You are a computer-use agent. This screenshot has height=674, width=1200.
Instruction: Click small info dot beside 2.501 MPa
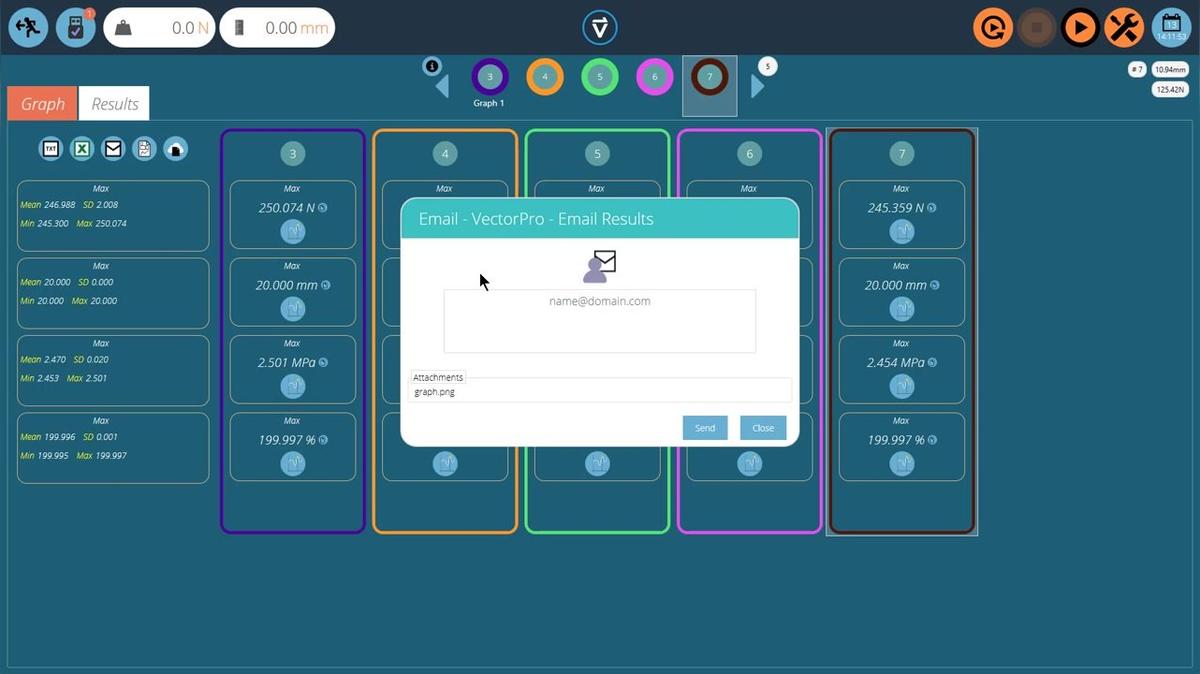(x=323, y=363)
